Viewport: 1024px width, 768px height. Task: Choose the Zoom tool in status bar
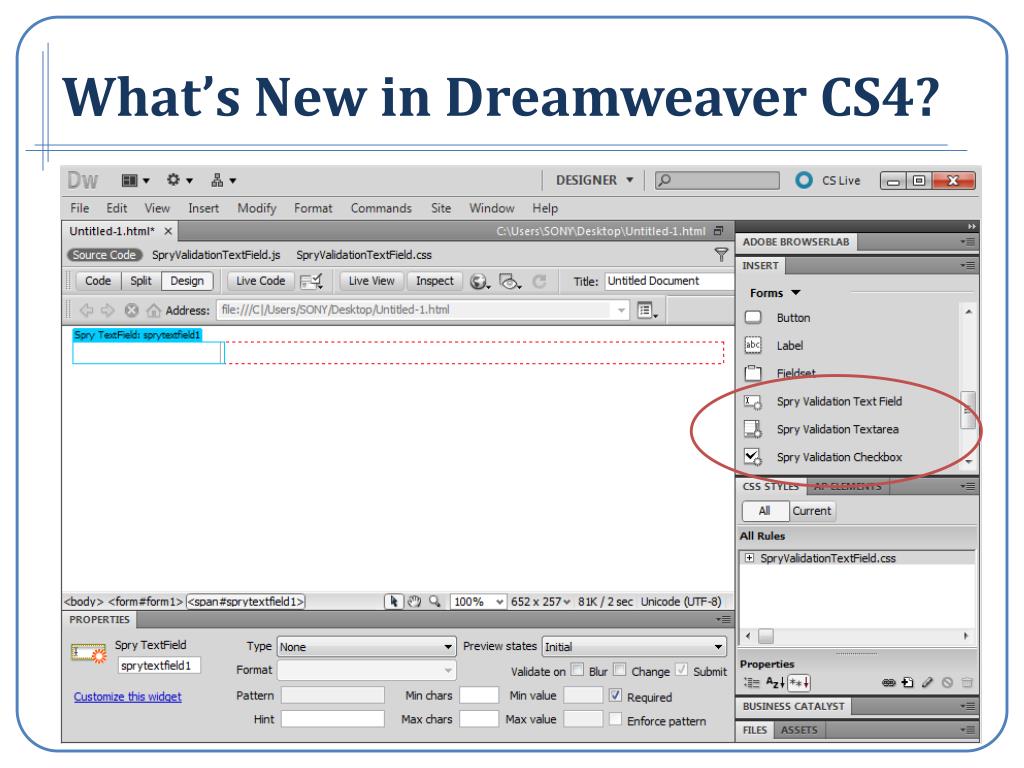click(435, 601)
